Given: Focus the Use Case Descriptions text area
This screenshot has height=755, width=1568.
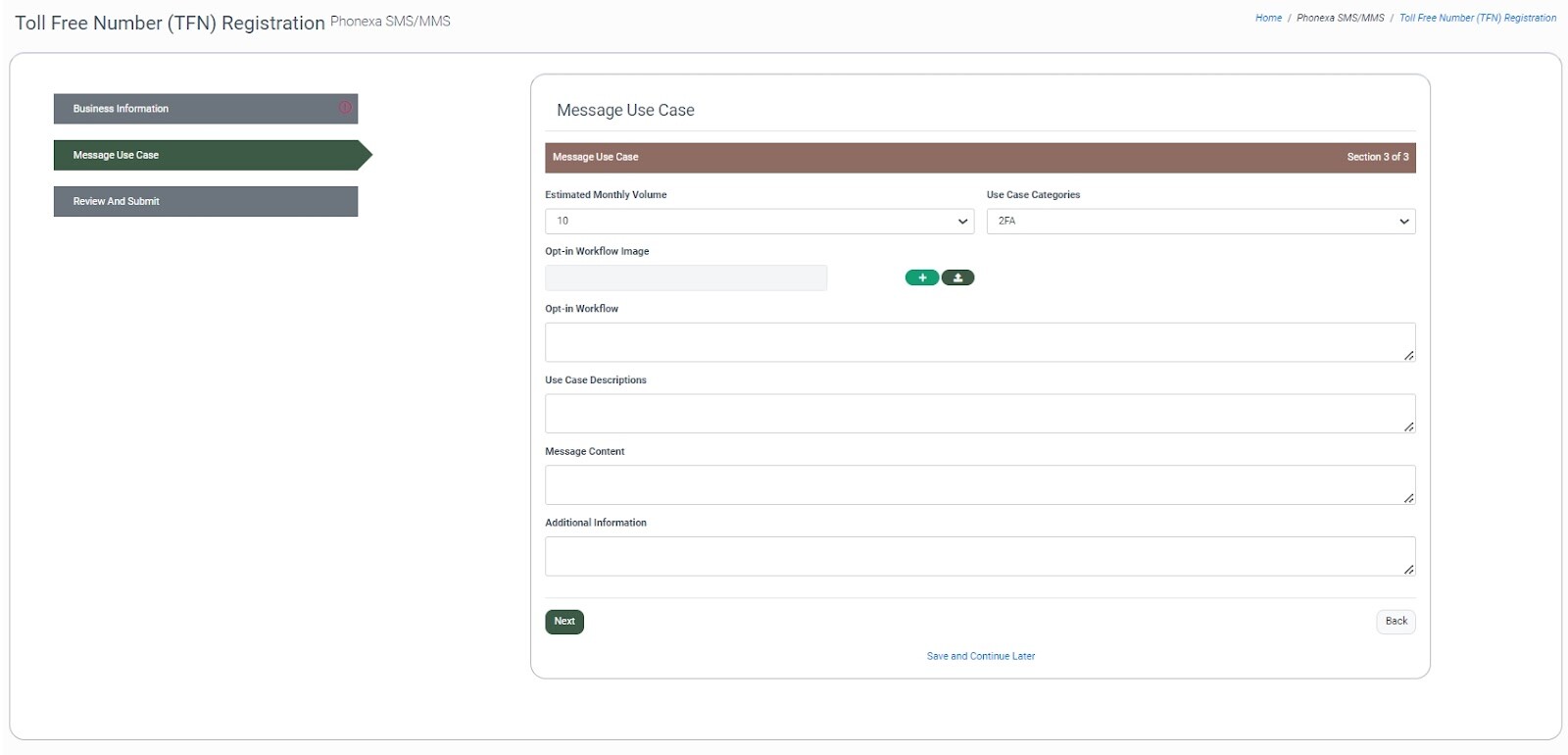Looking at the screenshot, I should tap(980, 414).
